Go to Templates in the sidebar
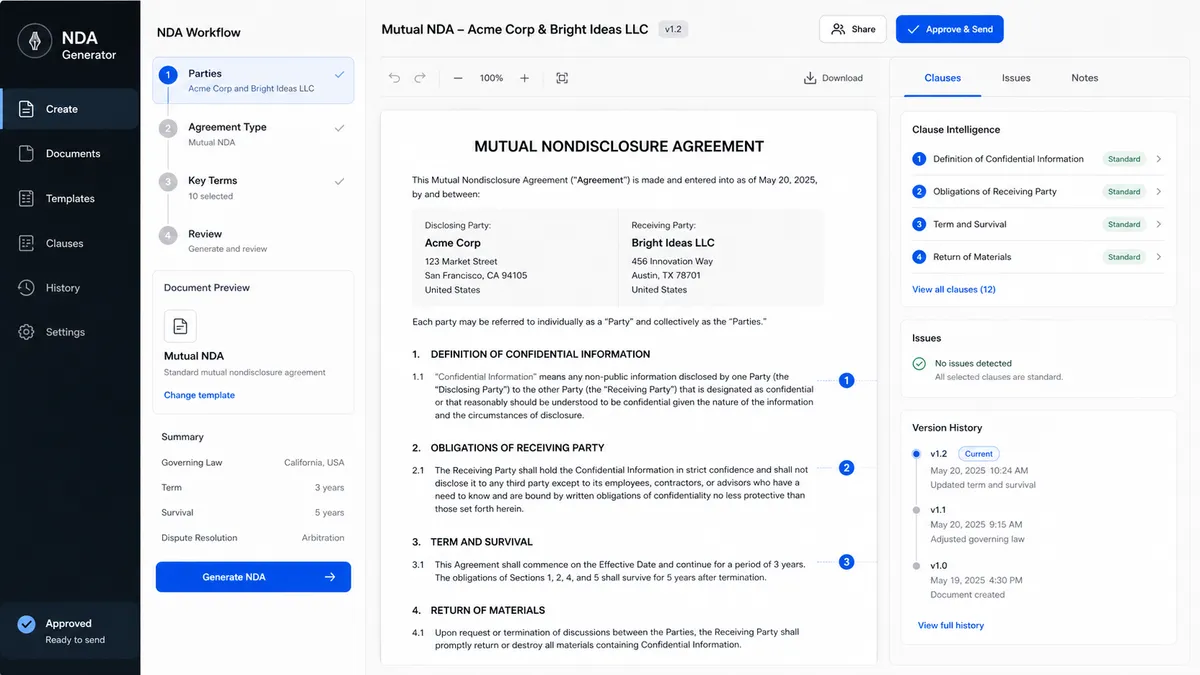The width and height of the screenshot is (1200, 675). (70, 198)
